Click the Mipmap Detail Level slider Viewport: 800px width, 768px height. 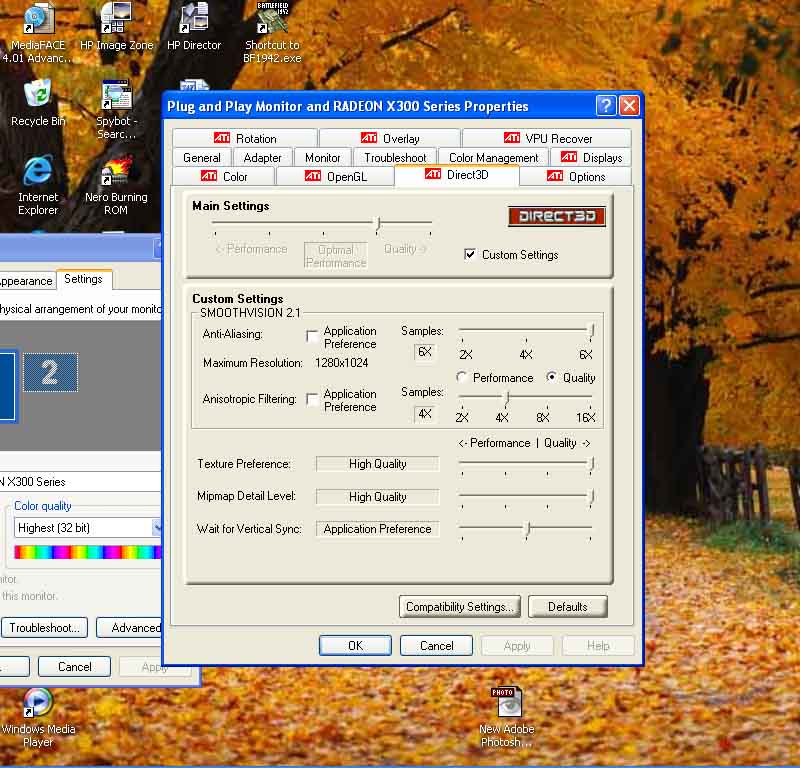(592, 496)
